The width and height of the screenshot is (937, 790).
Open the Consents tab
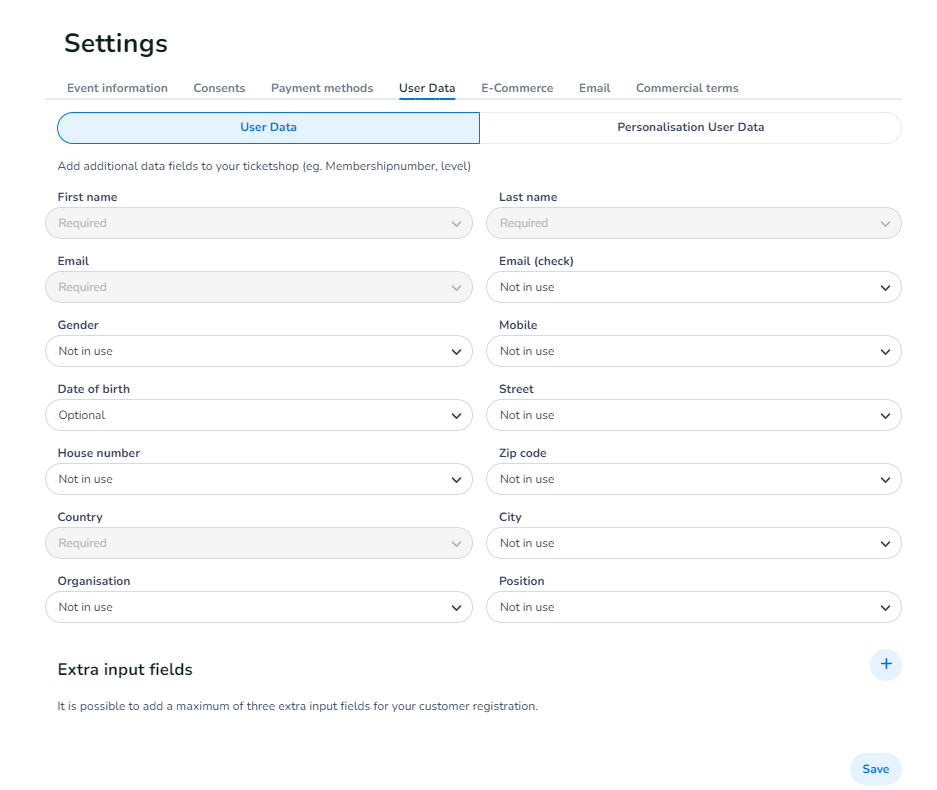pyautogui.click(x=219, y=88)
